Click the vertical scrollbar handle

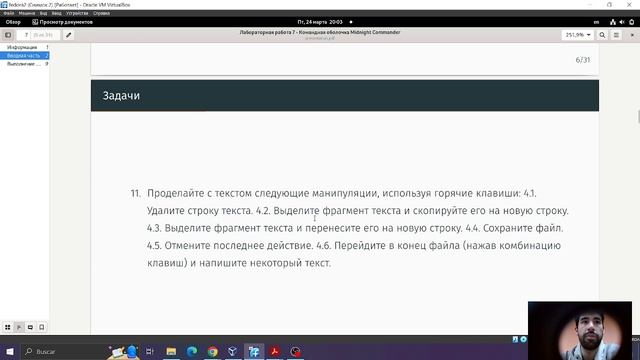tap(638, 116)
